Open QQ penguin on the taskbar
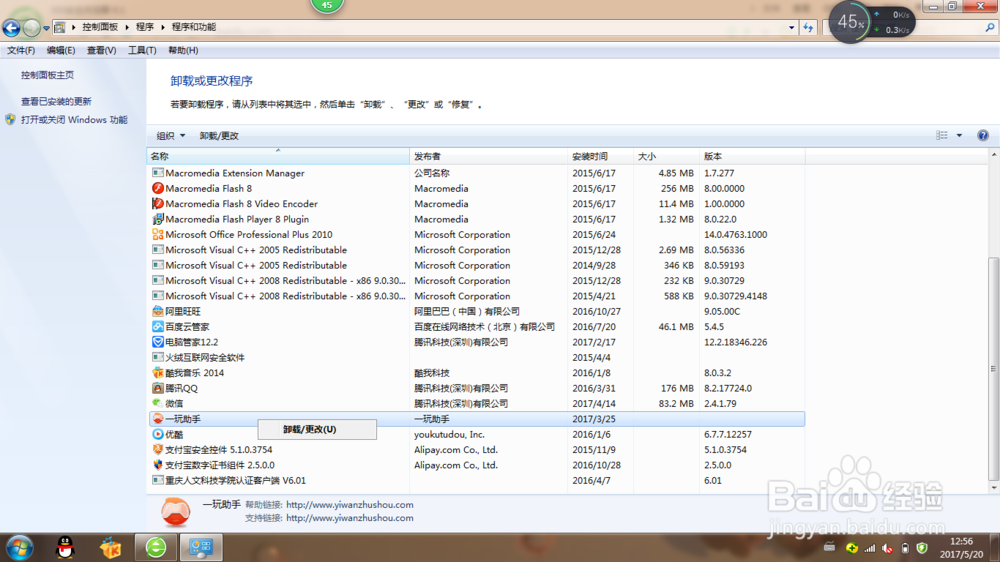 [x=65, y=548]
